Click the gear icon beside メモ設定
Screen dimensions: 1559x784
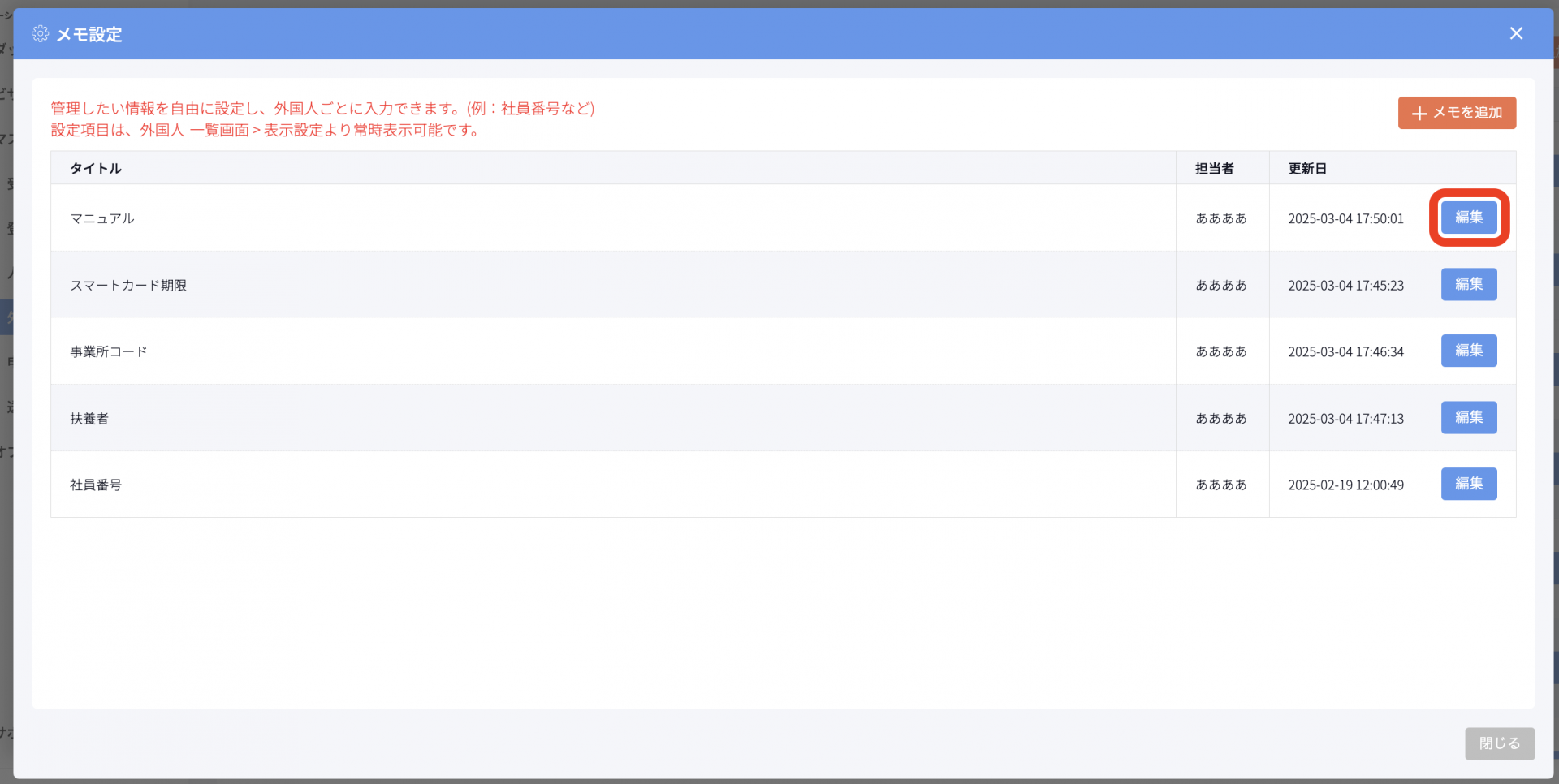point(40,34)
